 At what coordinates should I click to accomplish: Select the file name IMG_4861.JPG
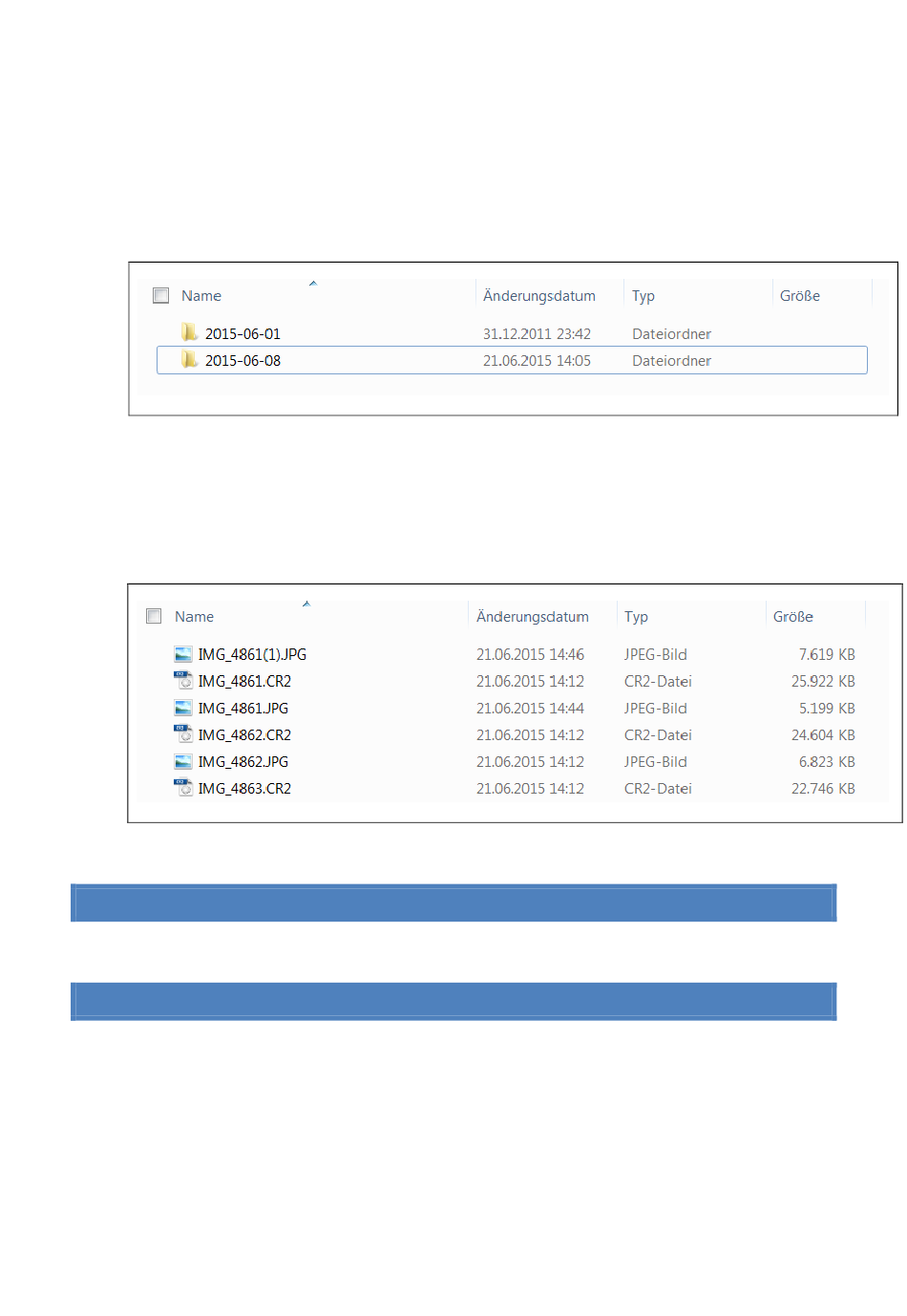[243, 708]
